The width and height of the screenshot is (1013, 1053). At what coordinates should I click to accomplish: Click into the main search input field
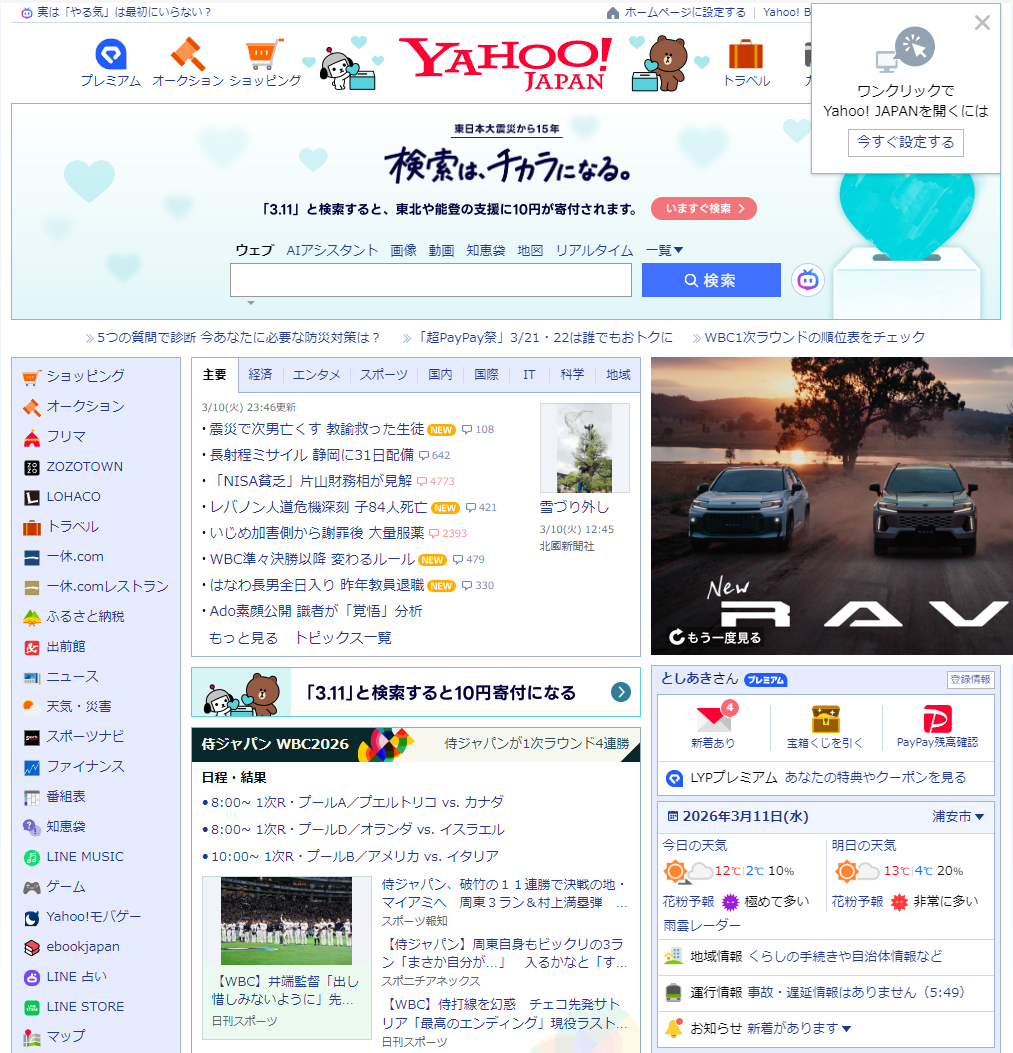pyautogui.click(x=431, y=281)
